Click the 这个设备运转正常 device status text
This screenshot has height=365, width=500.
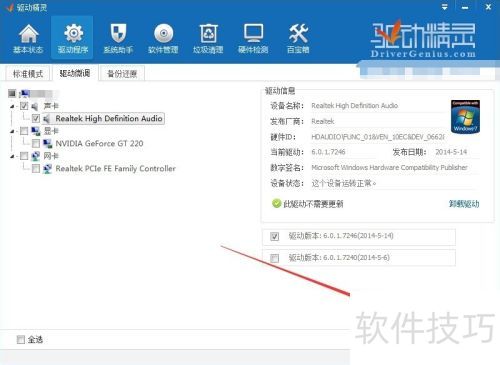pyautogui.click(x=344, y=183)
